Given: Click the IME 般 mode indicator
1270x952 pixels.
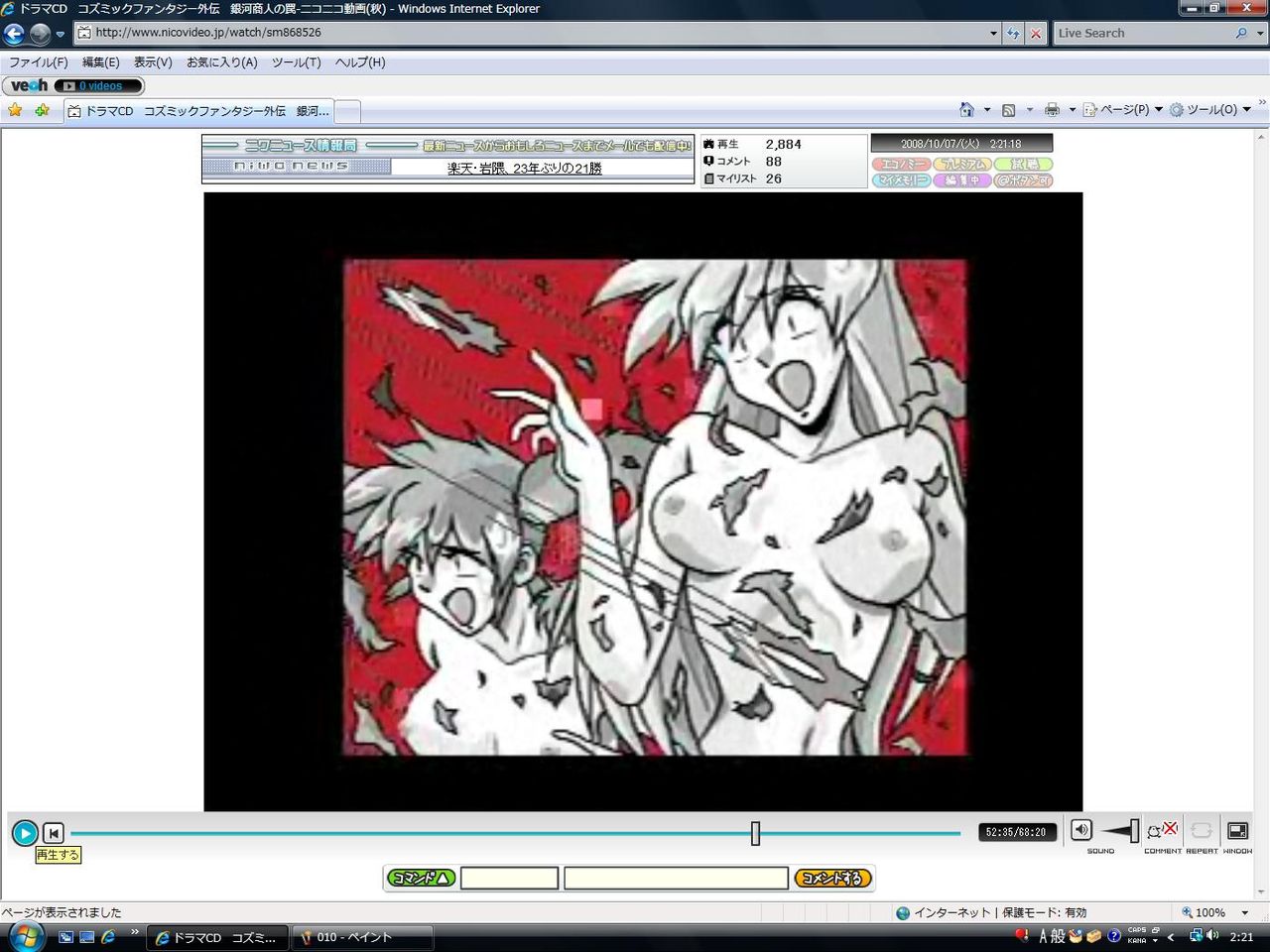Looking at the screenshot, I should tap(1058, 936).
